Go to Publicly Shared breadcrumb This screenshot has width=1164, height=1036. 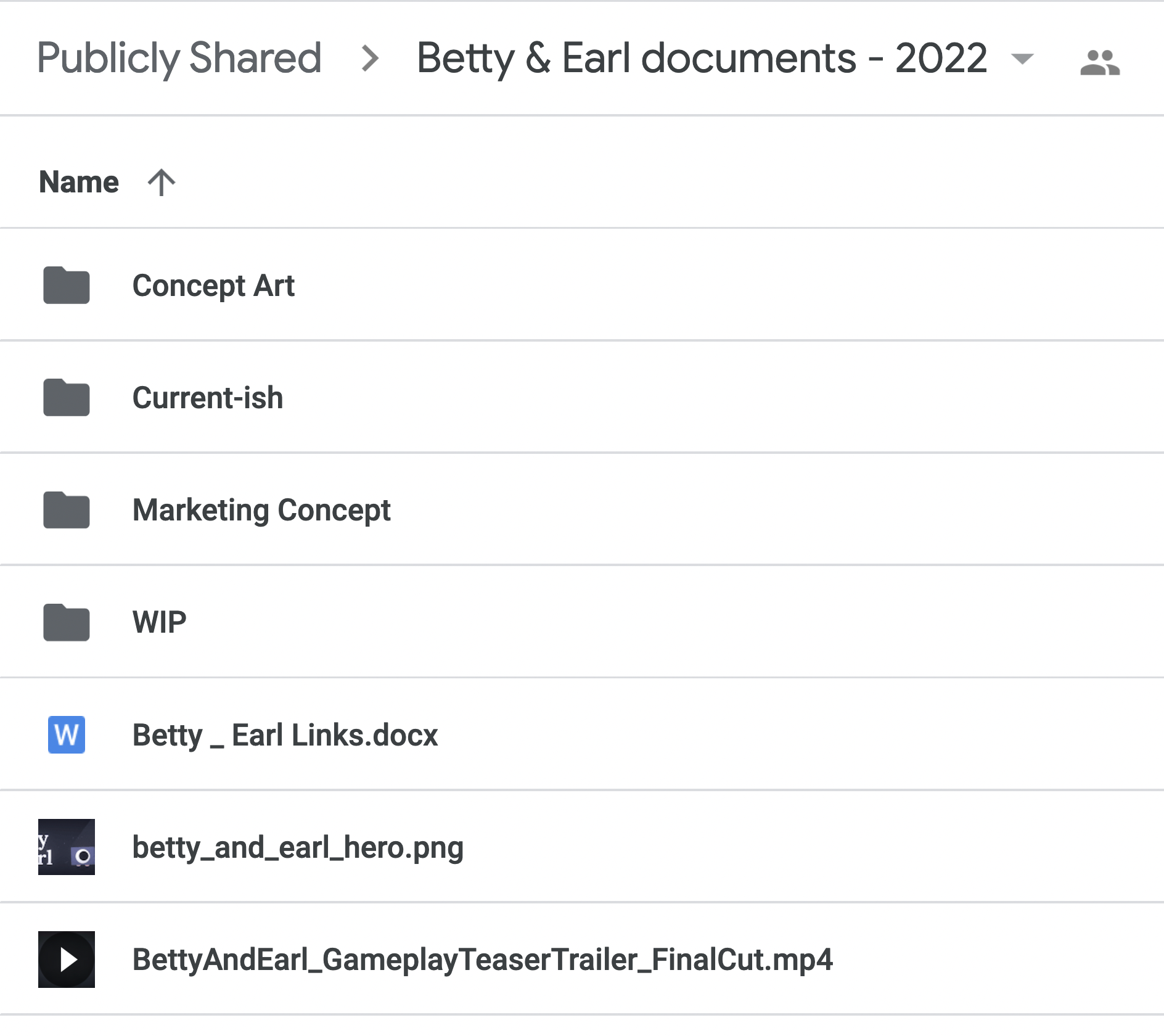pyautogui.click(x=179, y=58)
